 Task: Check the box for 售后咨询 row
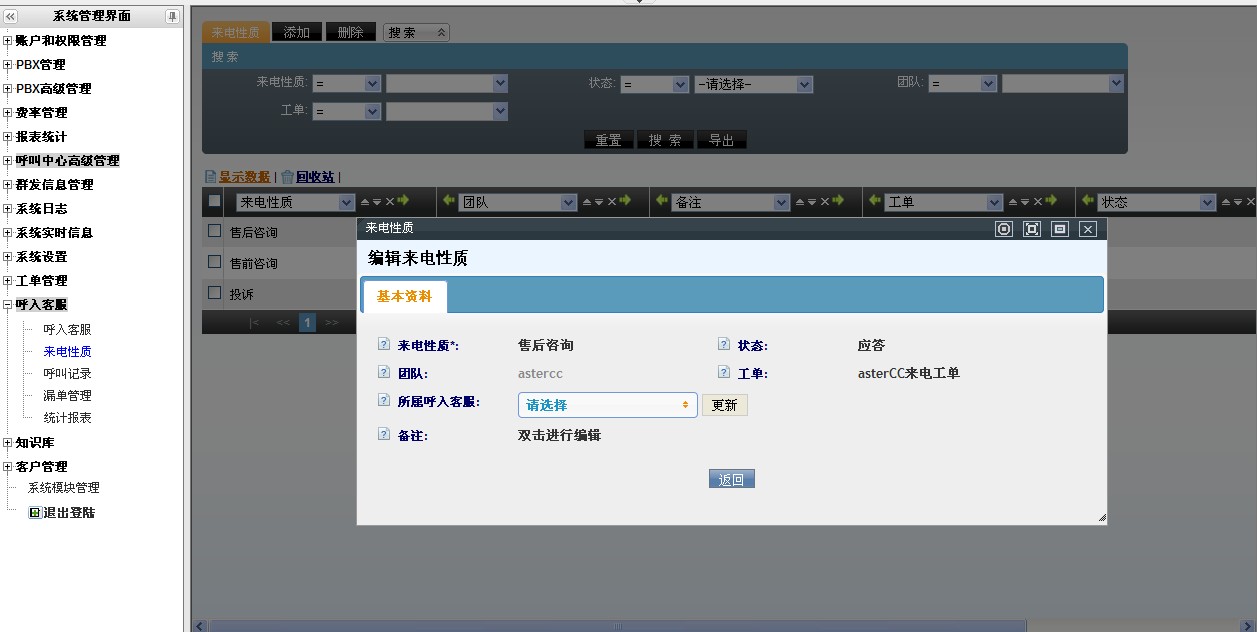tap(214, 231)
